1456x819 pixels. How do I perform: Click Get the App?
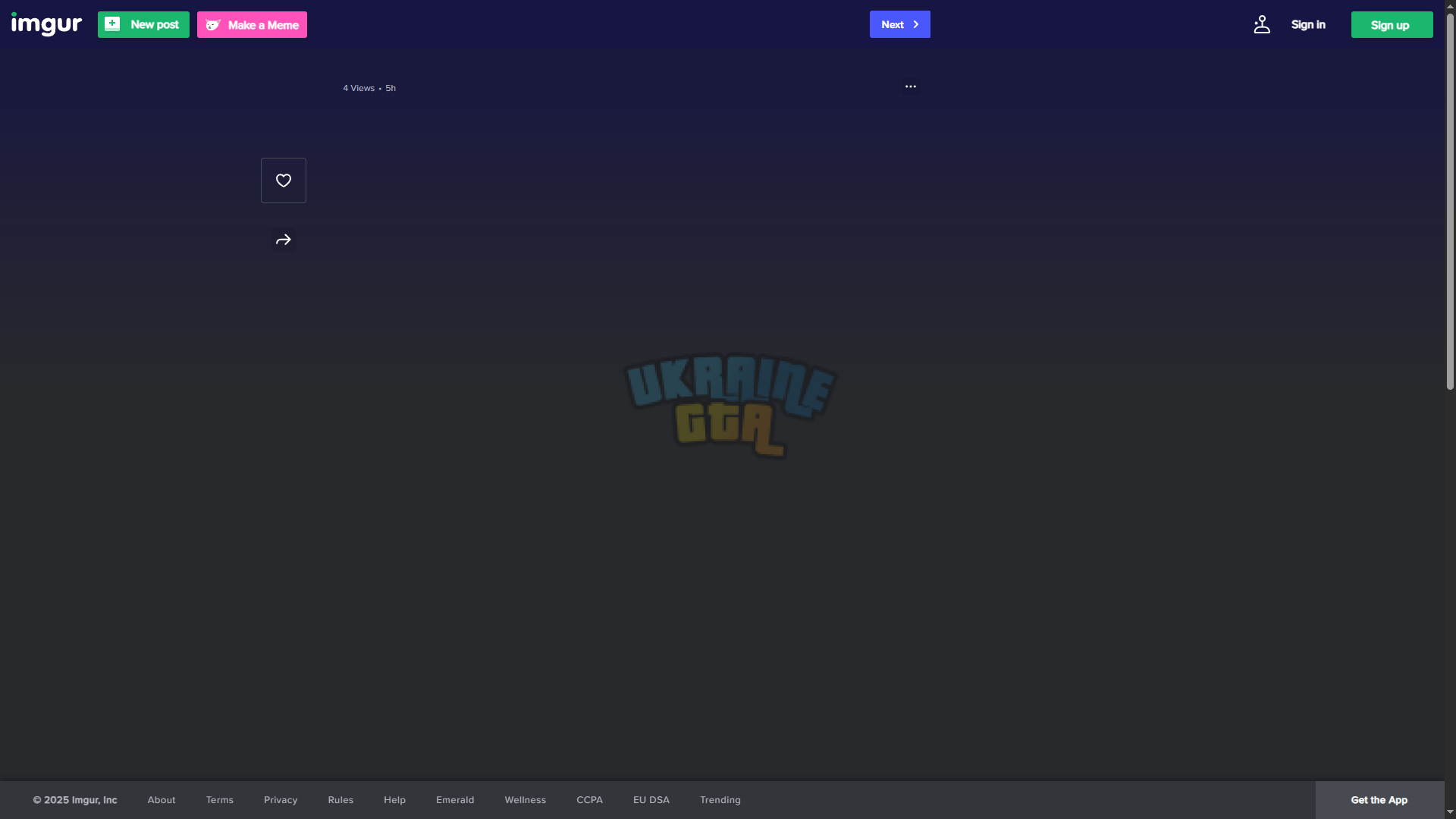pyautogui.click(x=1379, y=800)
